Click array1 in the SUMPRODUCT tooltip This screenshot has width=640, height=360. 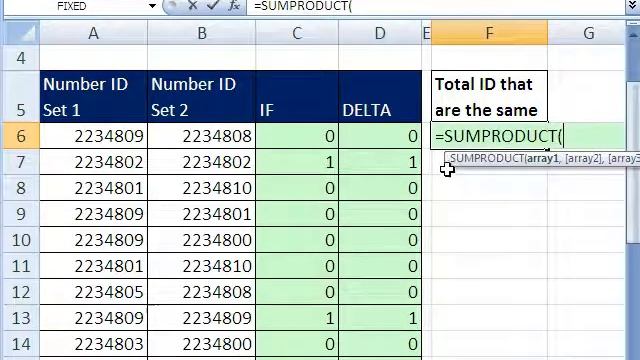[x=542, y=158]
